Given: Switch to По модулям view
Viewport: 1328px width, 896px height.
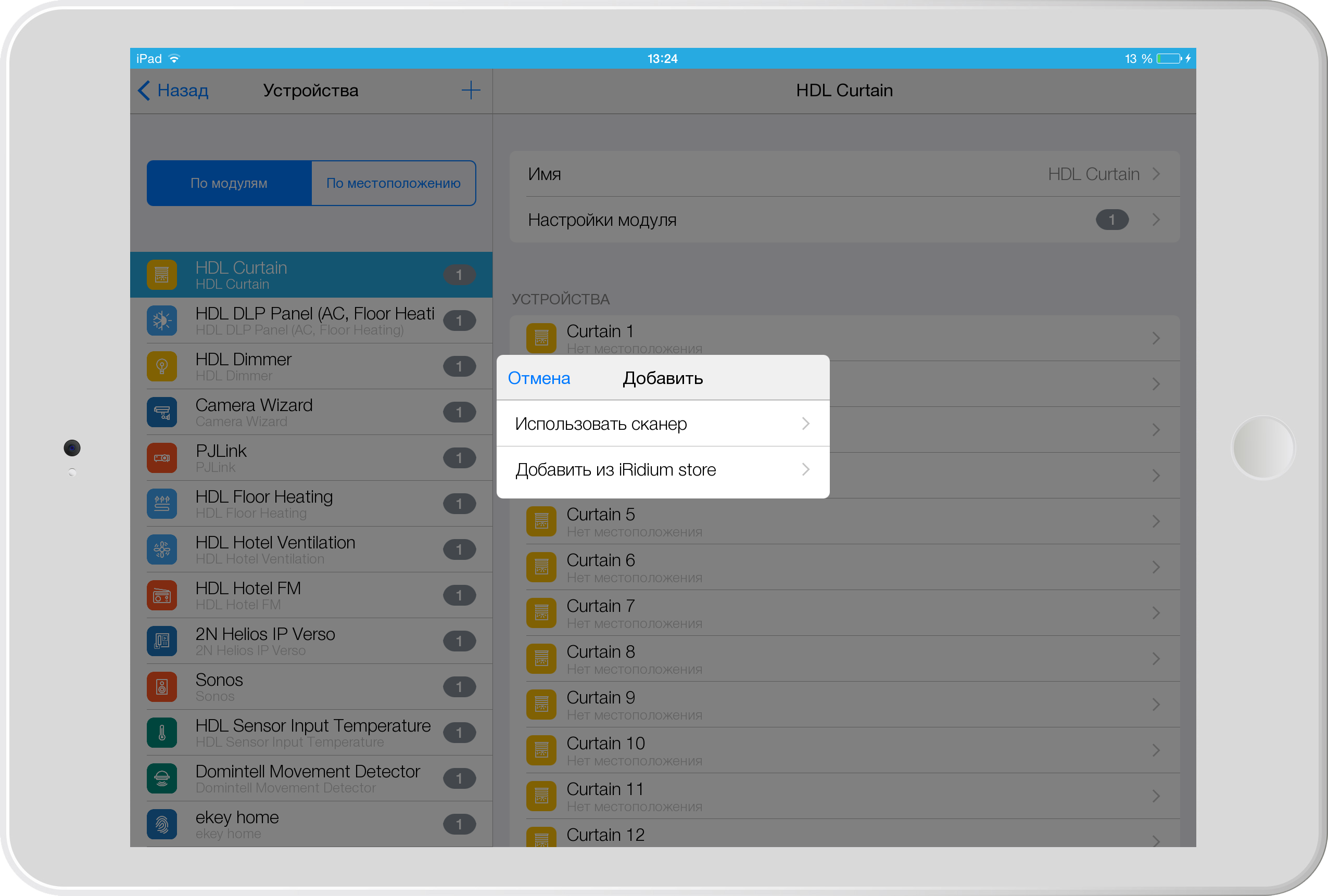Looking at the screenshot, I should coord(229,183).
